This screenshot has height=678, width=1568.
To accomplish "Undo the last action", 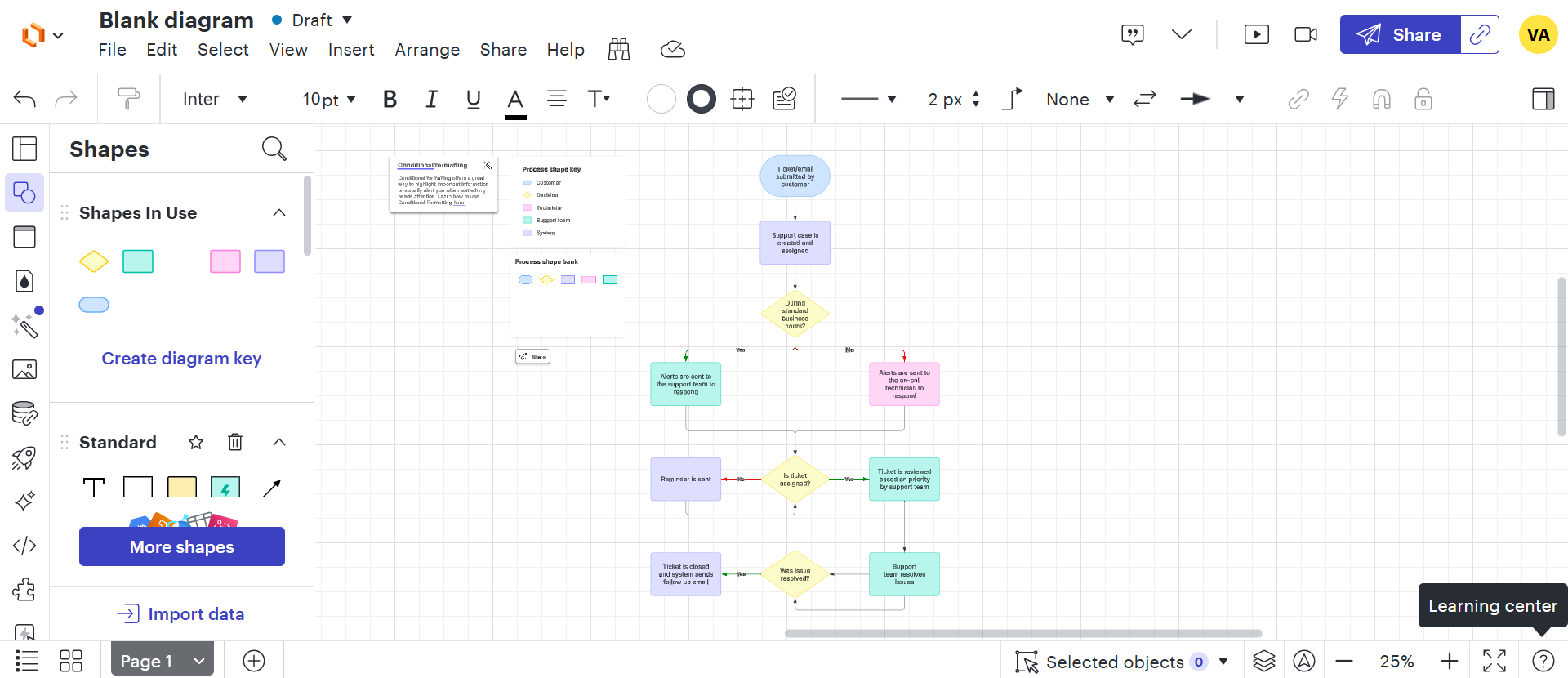I will [24, 100].
